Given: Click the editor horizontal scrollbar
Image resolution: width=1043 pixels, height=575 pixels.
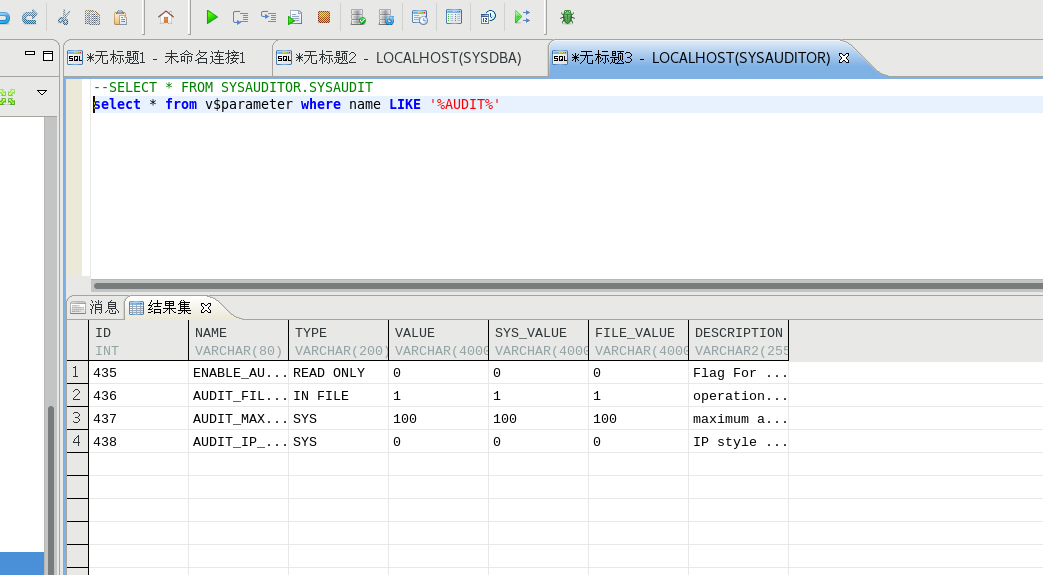Looking at the screenshot, I should (560, 285).
